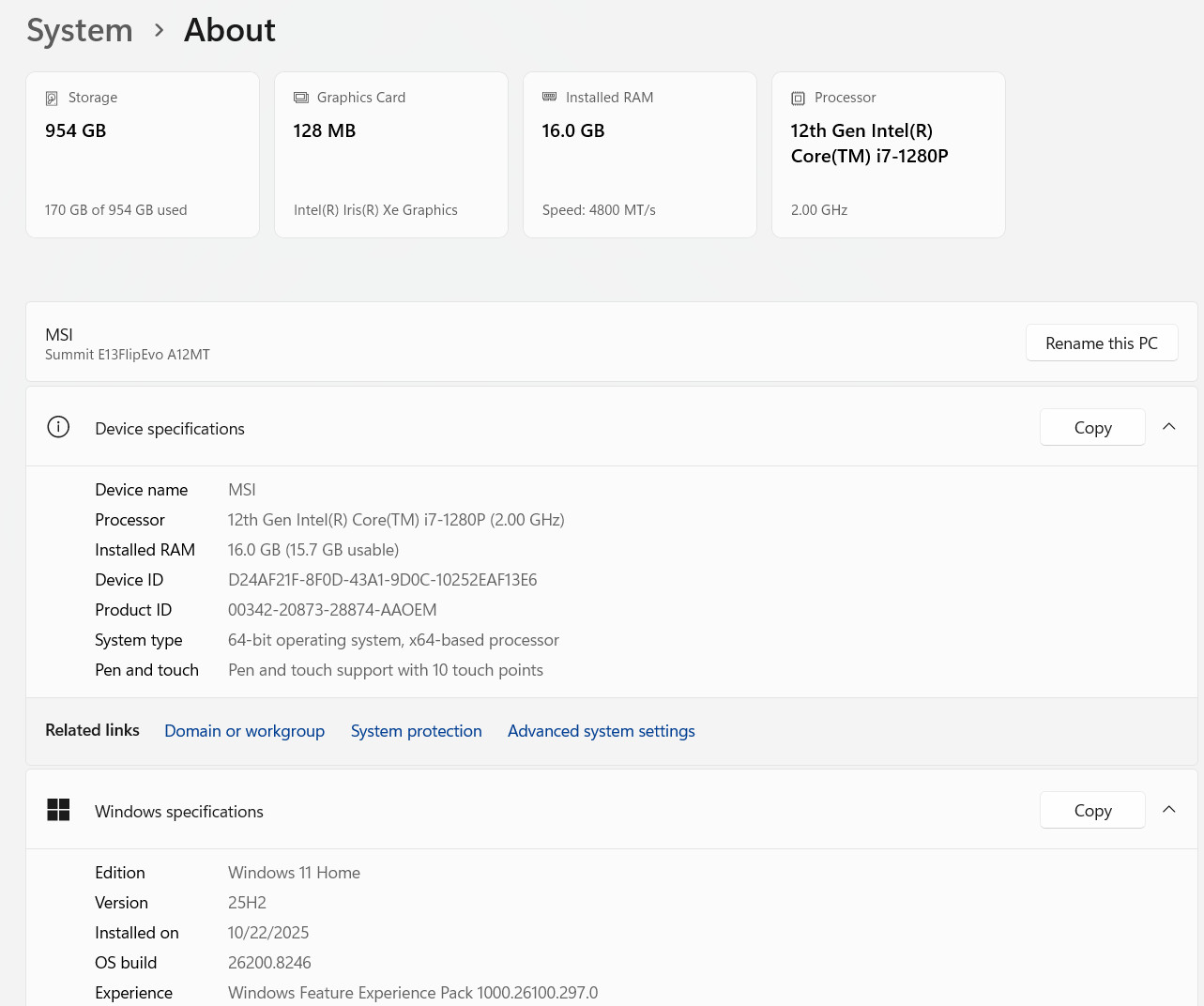
Task: Open System protection link
Action: click(x=416, y=731)
